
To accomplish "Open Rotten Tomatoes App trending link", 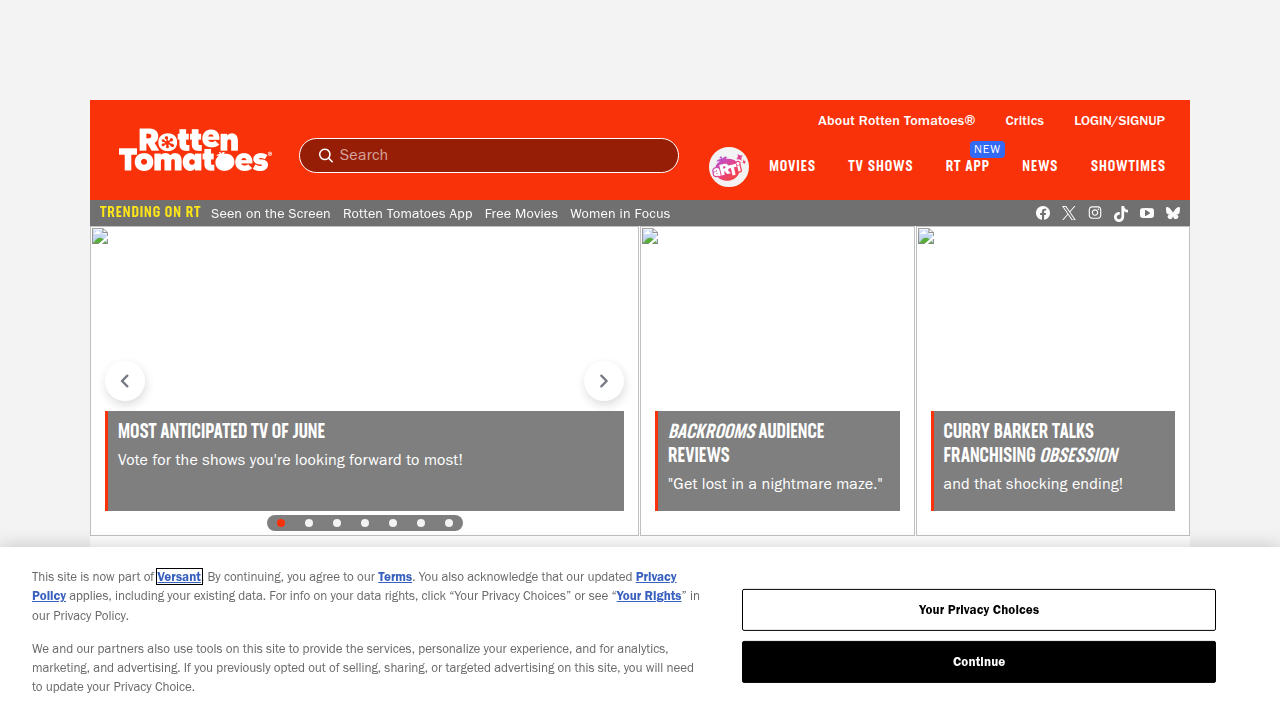I will pos(408,213).
